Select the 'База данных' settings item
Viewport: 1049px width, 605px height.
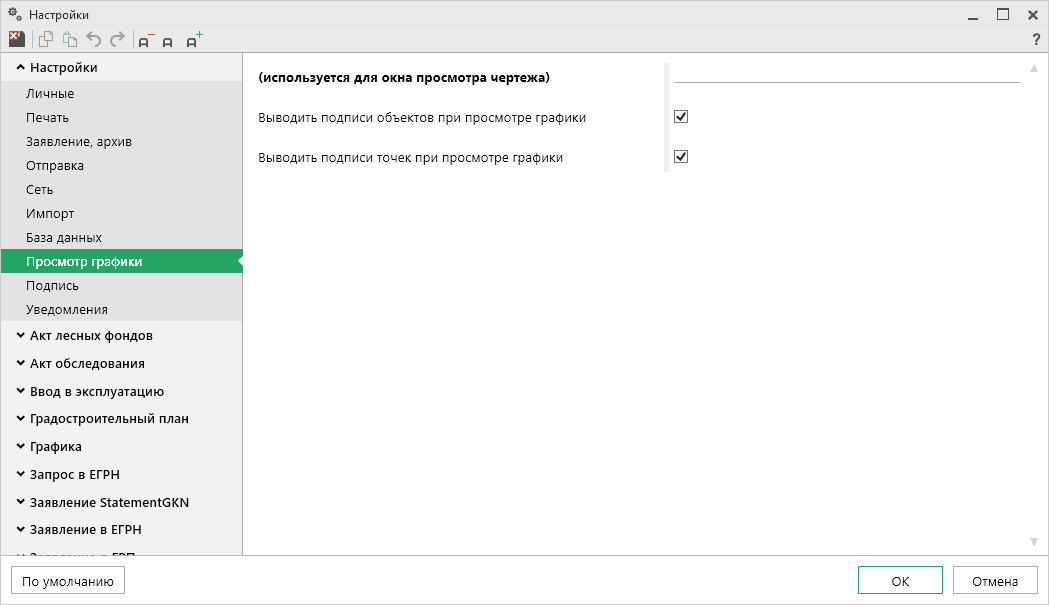(x=64, y=238)
